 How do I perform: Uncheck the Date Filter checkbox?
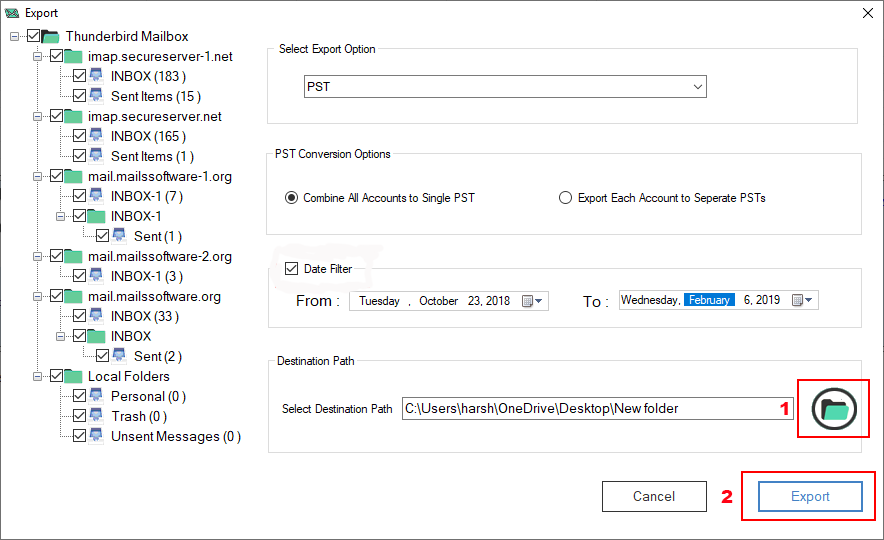pos(292,268)
